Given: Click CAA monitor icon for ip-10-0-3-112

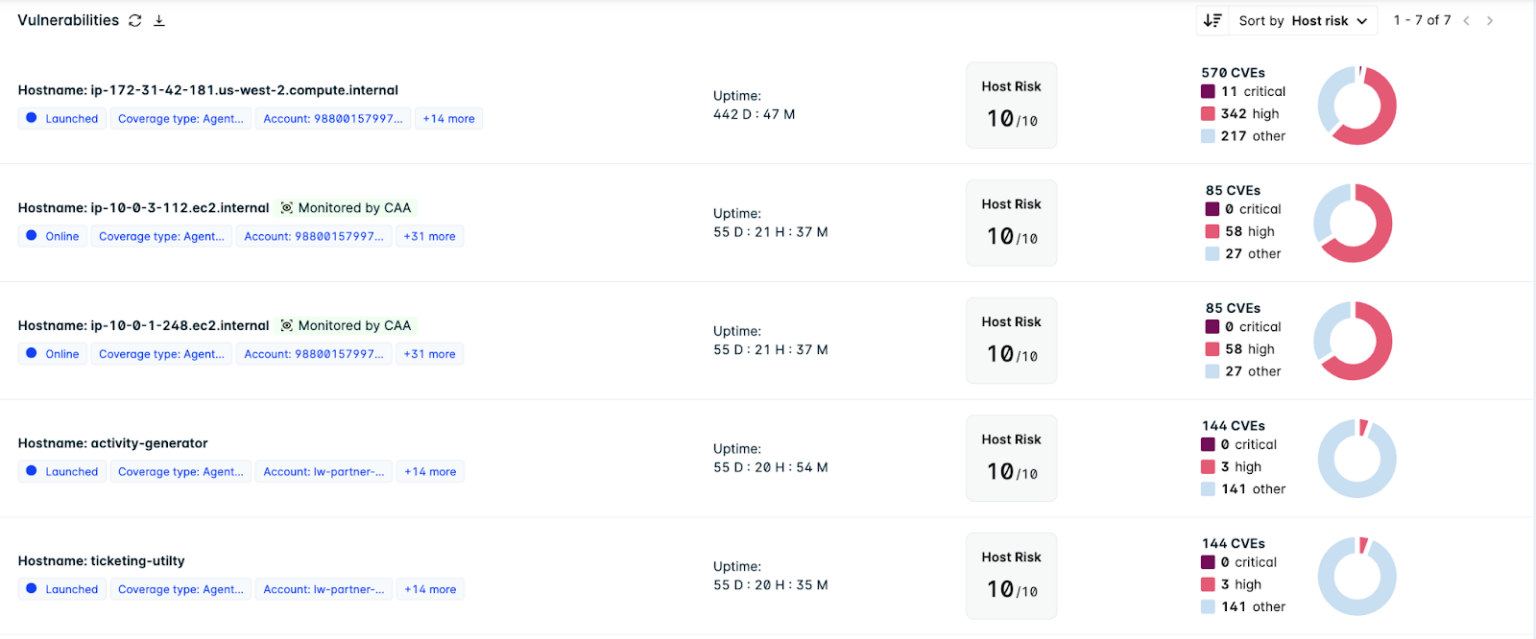Looking at the screenshot, I should point(287,208).
